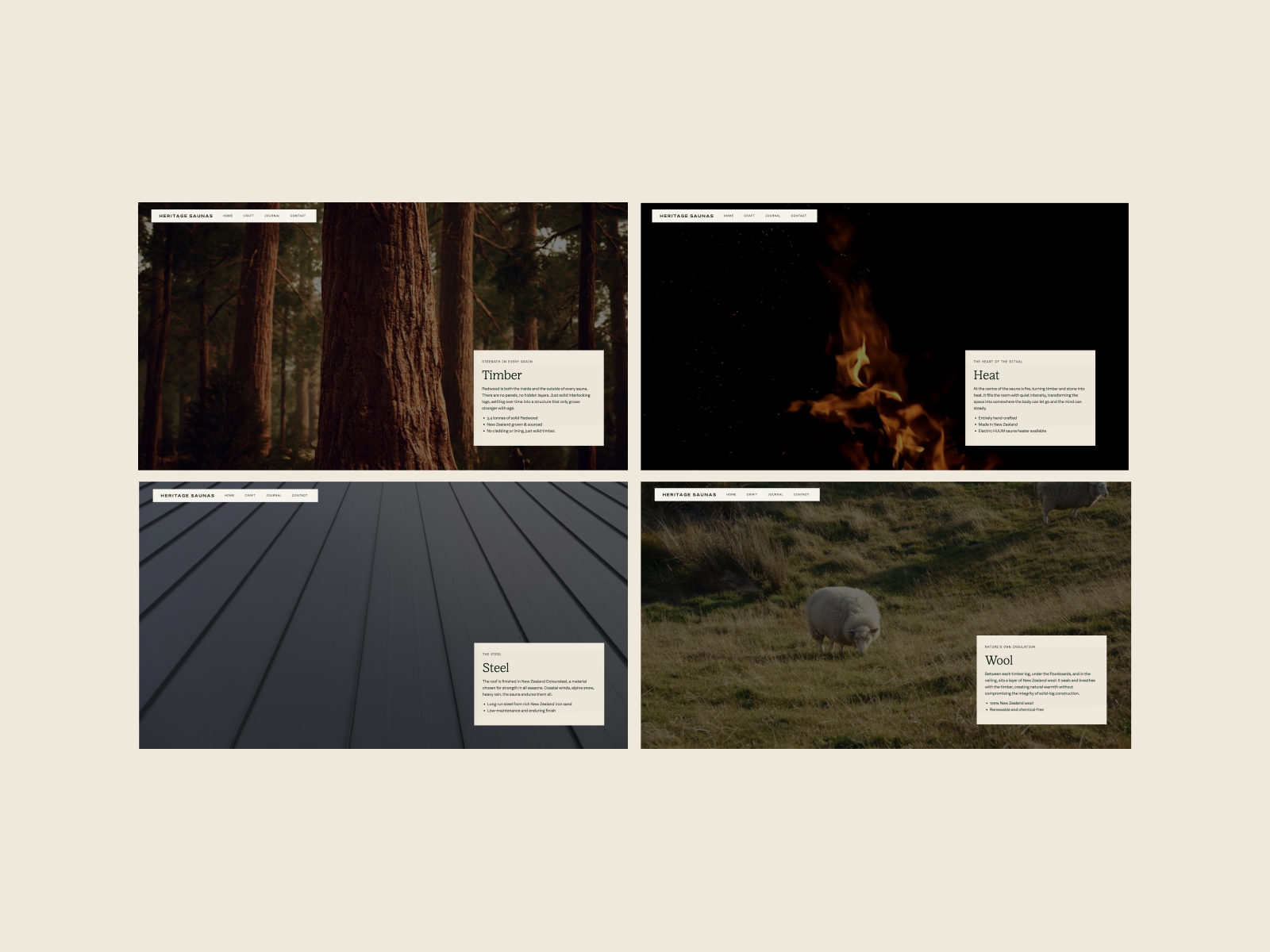
Task: Click the Steel card description paragraph
Action: (x=538, y=688)
